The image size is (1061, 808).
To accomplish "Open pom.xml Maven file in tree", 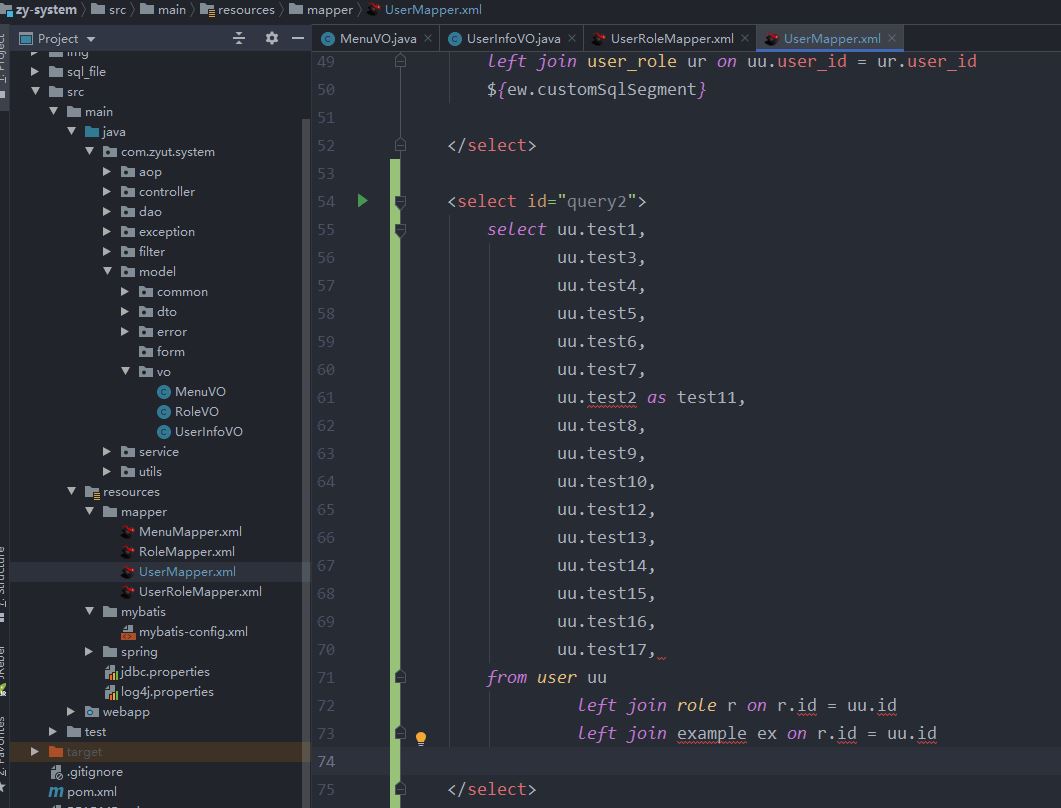I will (91, 791).
